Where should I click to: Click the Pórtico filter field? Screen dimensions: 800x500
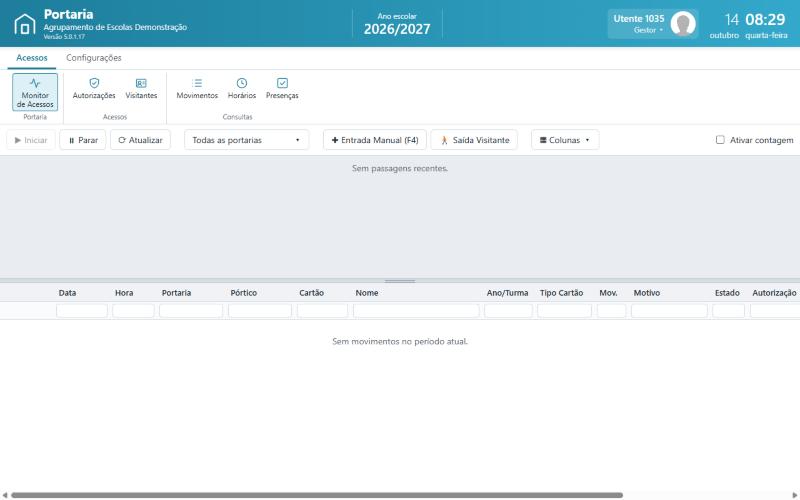(260, 310)
